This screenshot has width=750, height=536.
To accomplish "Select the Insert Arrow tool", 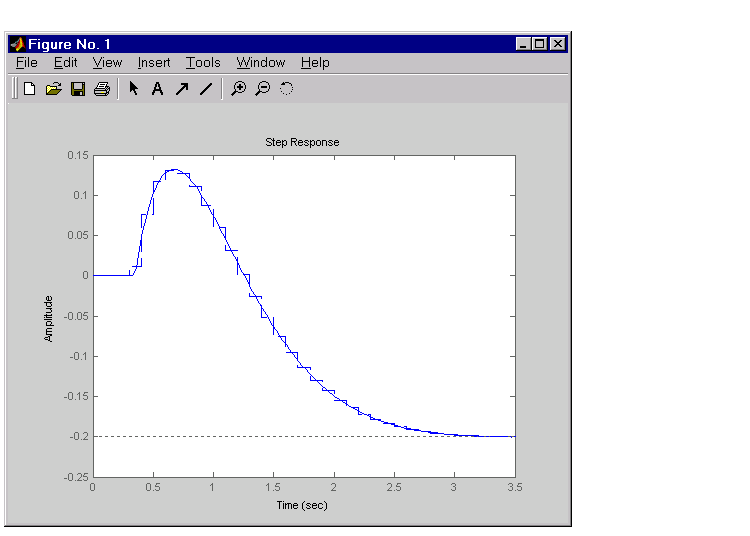I will pyautogui.click(x=182, y=89).
